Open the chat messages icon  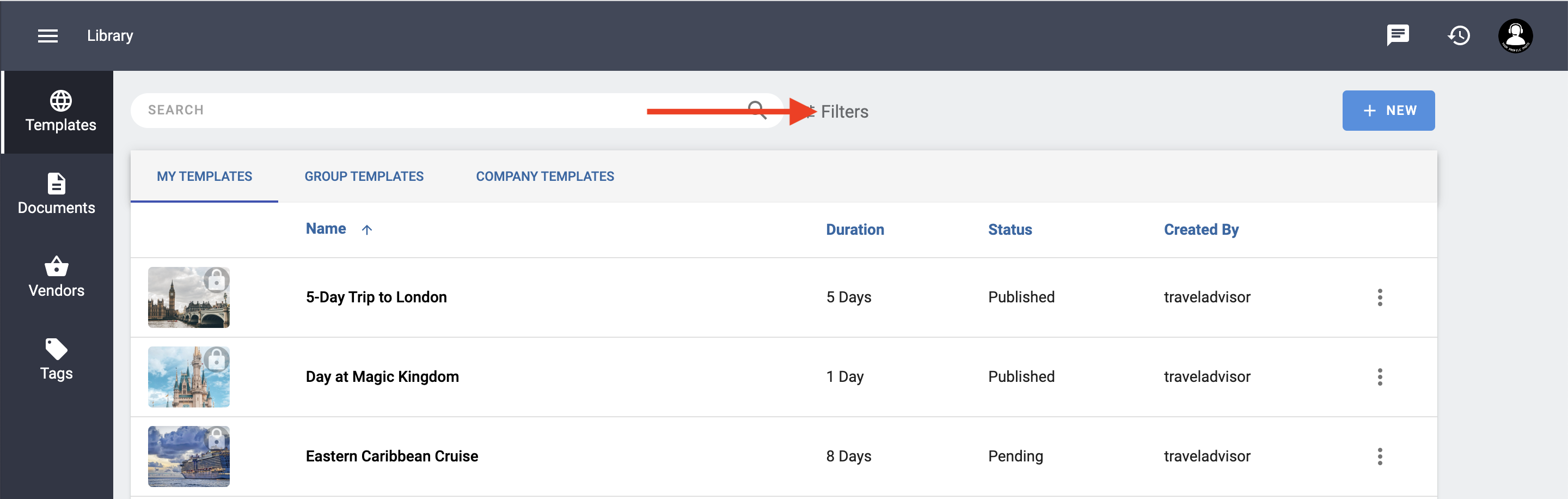(x=1398, y=35)
